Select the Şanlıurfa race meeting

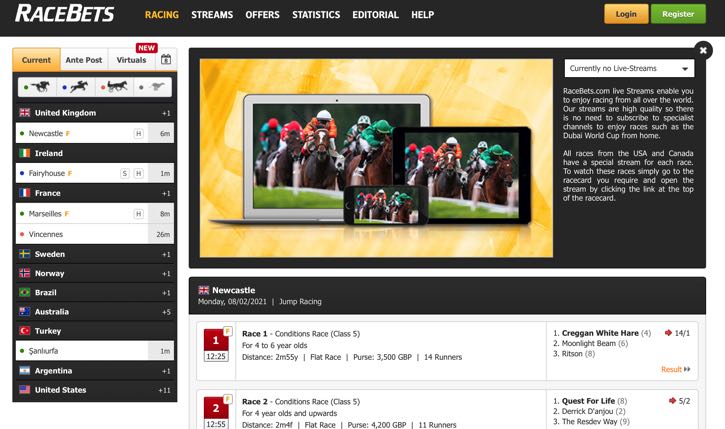(95, 351)
